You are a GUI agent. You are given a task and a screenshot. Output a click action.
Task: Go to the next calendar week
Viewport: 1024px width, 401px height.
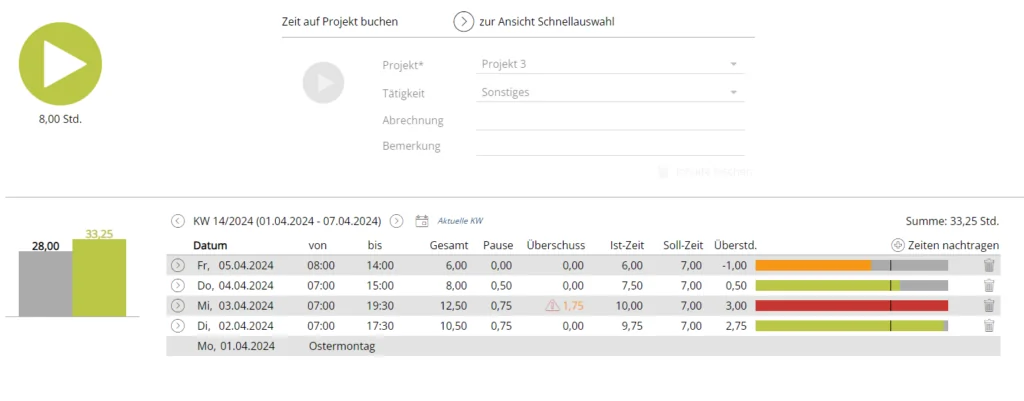[x=396, y=221]
